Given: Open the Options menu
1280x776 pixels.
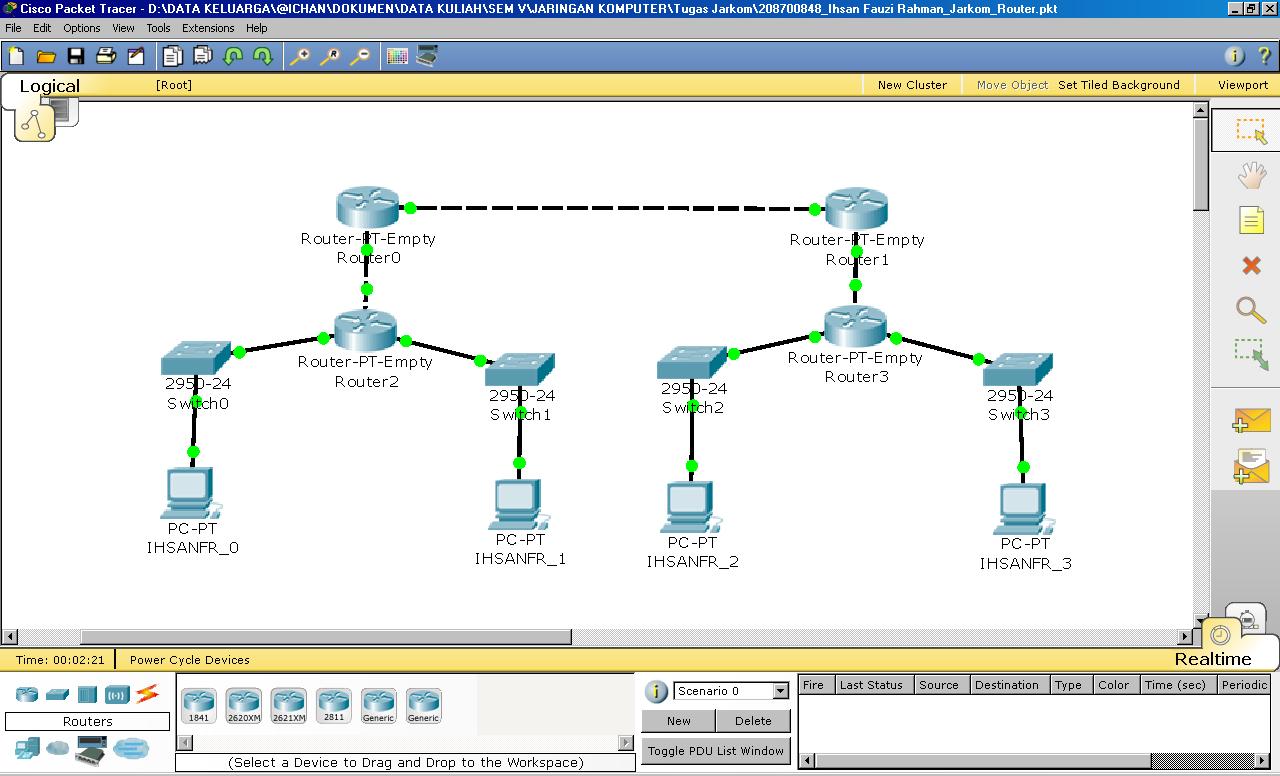Looking at the screenshot, I should (x=82, y=28).
